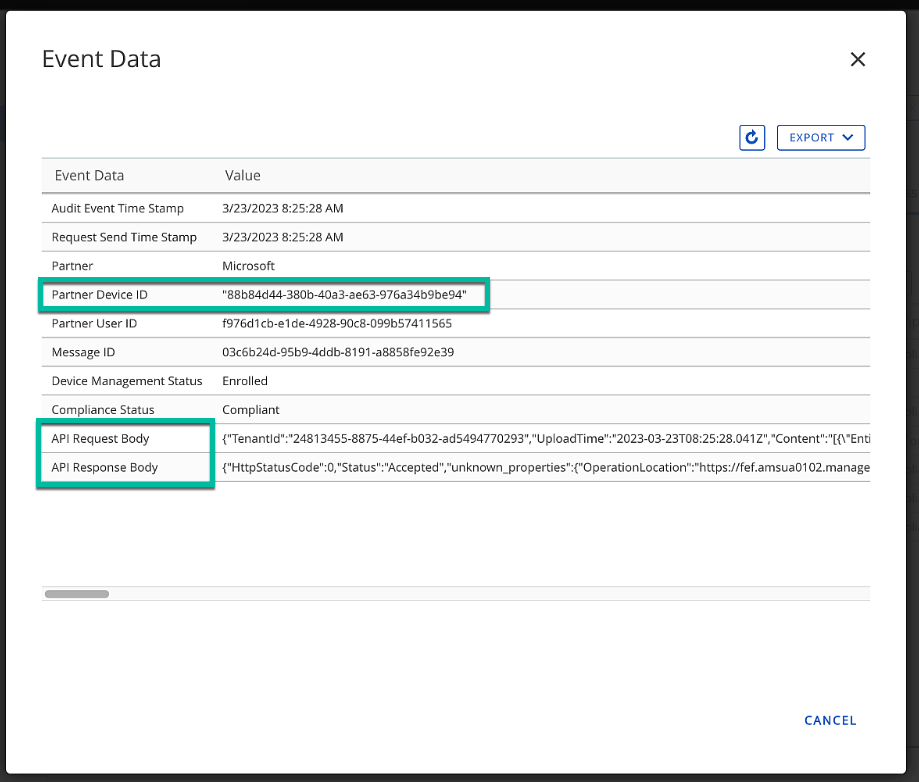
Task: Click the refresh icon button
Action: pyautogui.click(x=752, y=138)
